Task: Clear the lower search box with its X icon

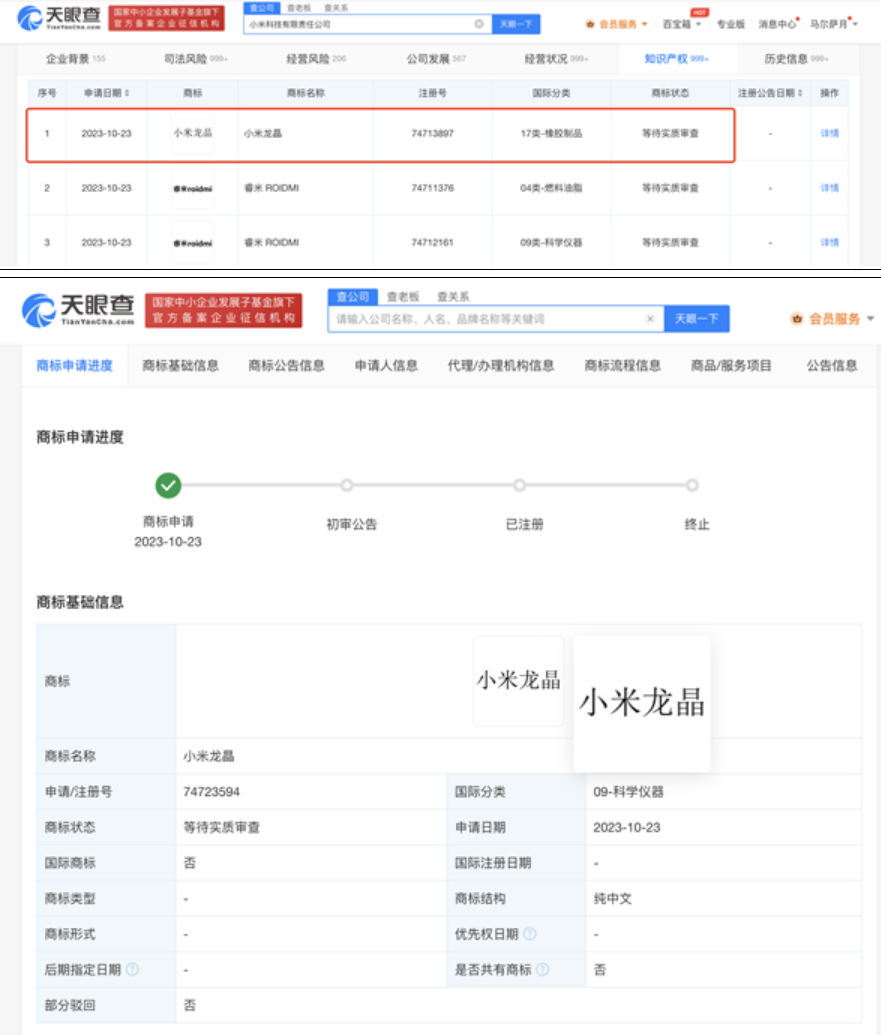Action: point(650,319)
